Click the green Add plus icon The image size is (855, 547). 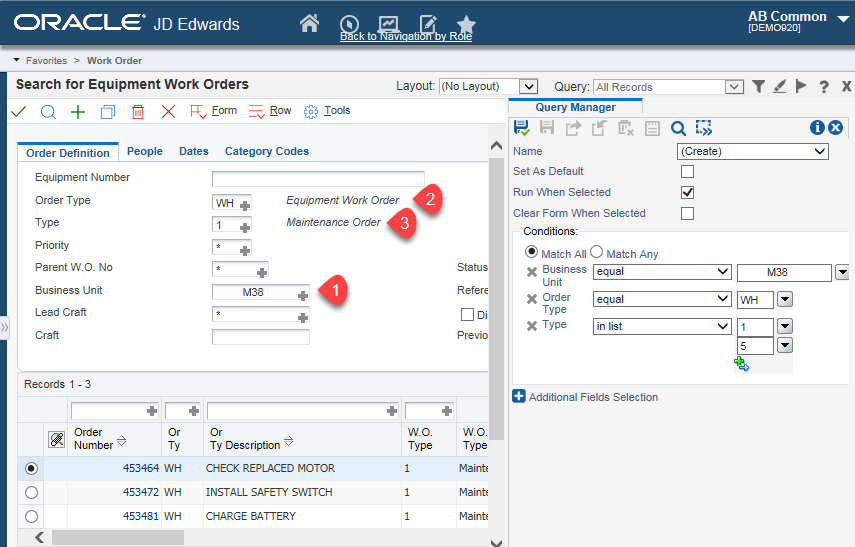[x=78, y=112]
